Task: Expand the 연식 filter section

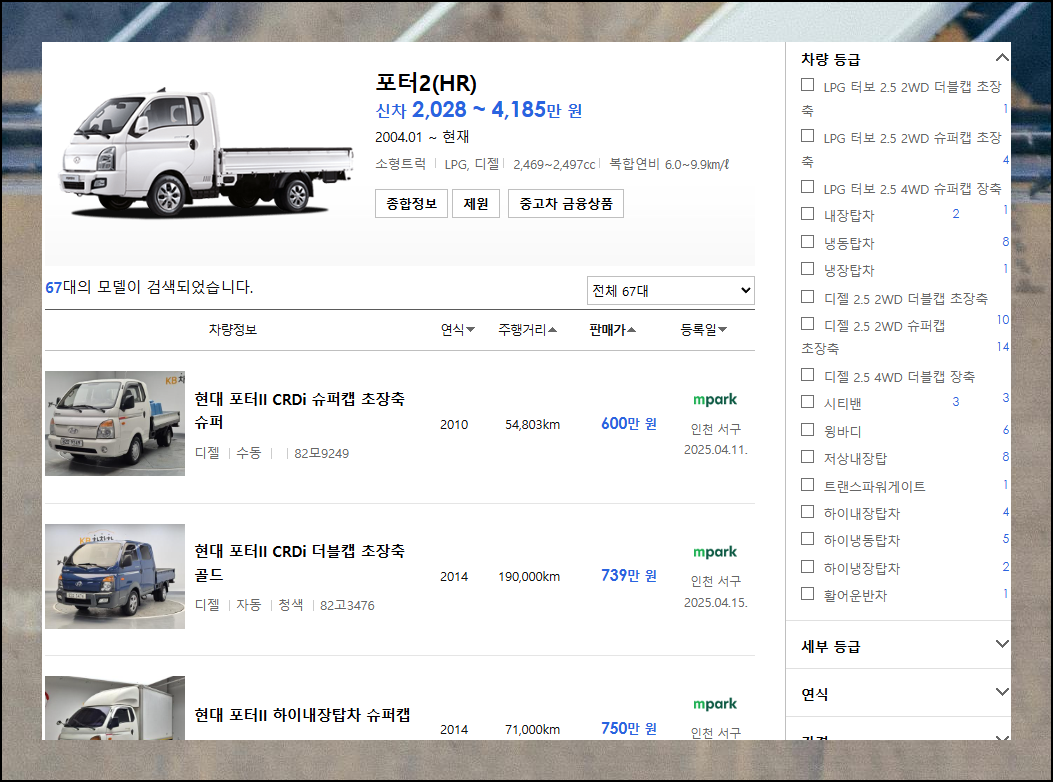Action: point(1001,693)
